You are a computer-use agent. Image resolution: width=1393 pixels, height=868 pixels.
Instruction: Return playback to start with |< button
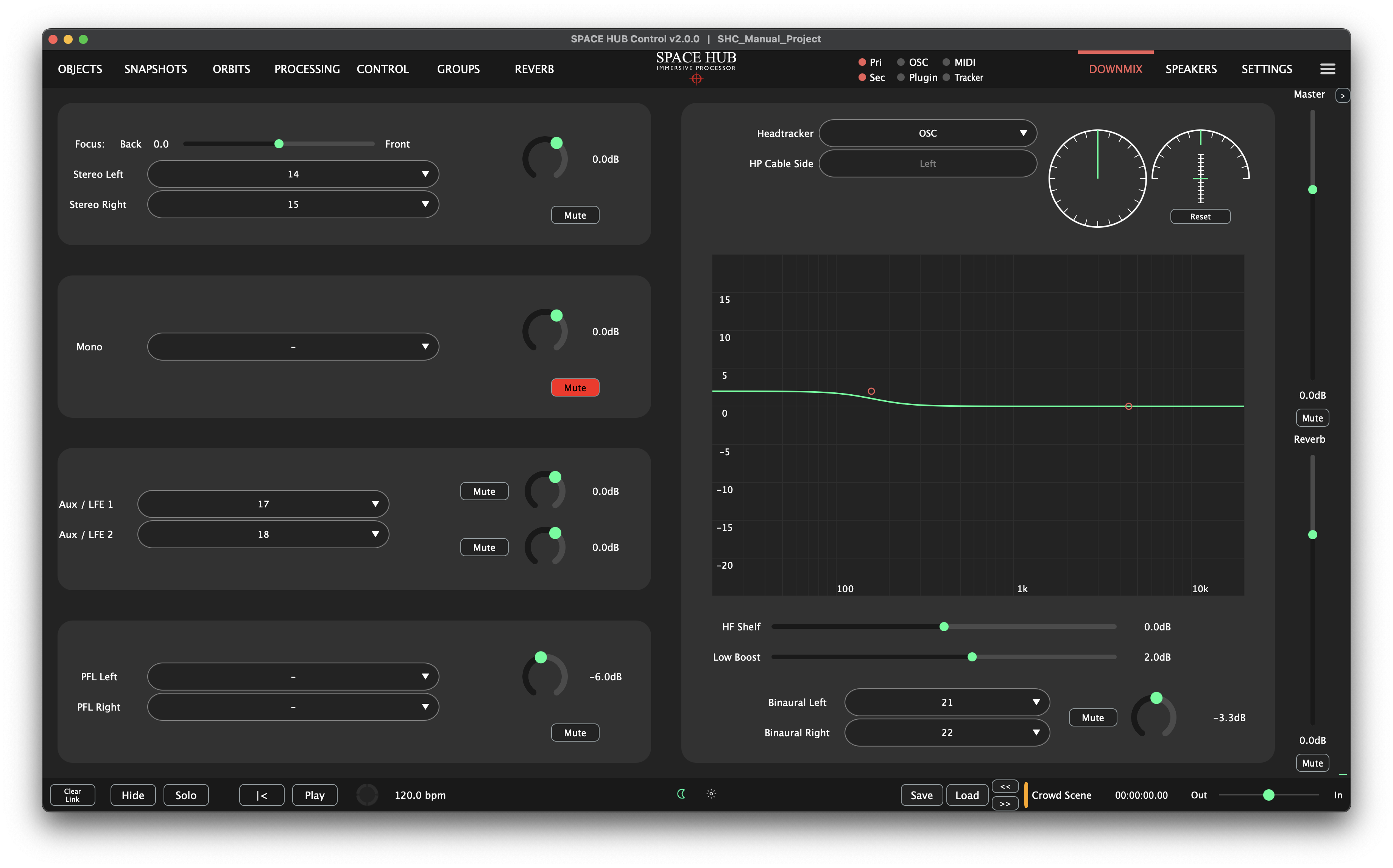point(261,795)
